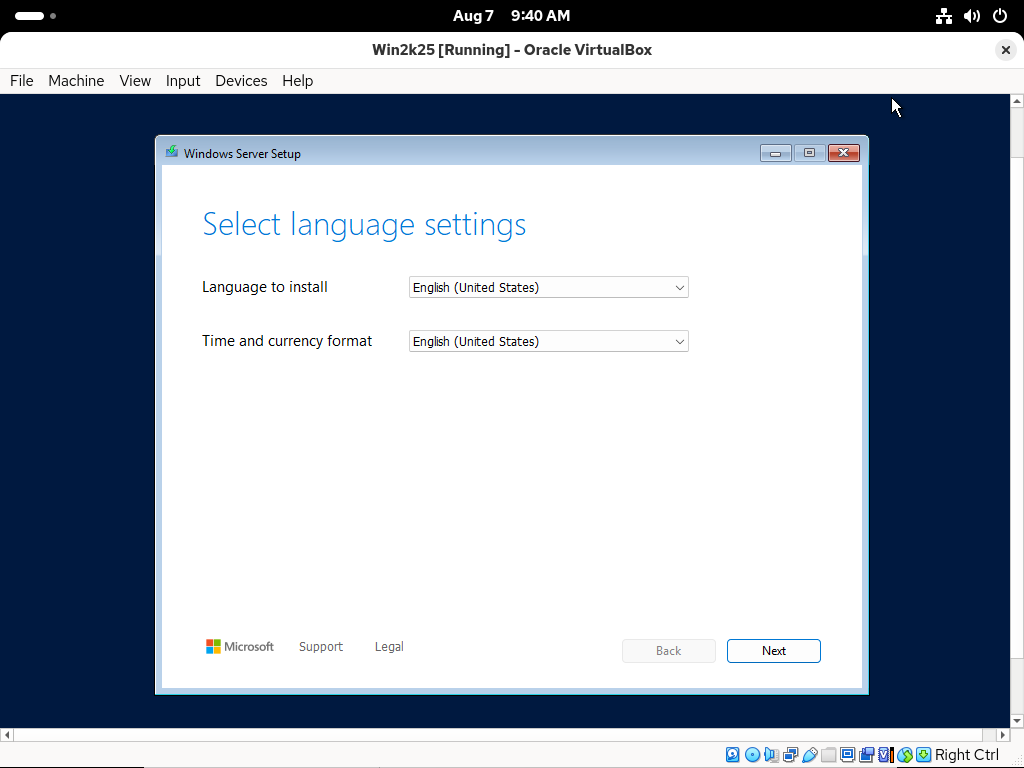Click the keyboard capture arrow icon

coord(923,755)
